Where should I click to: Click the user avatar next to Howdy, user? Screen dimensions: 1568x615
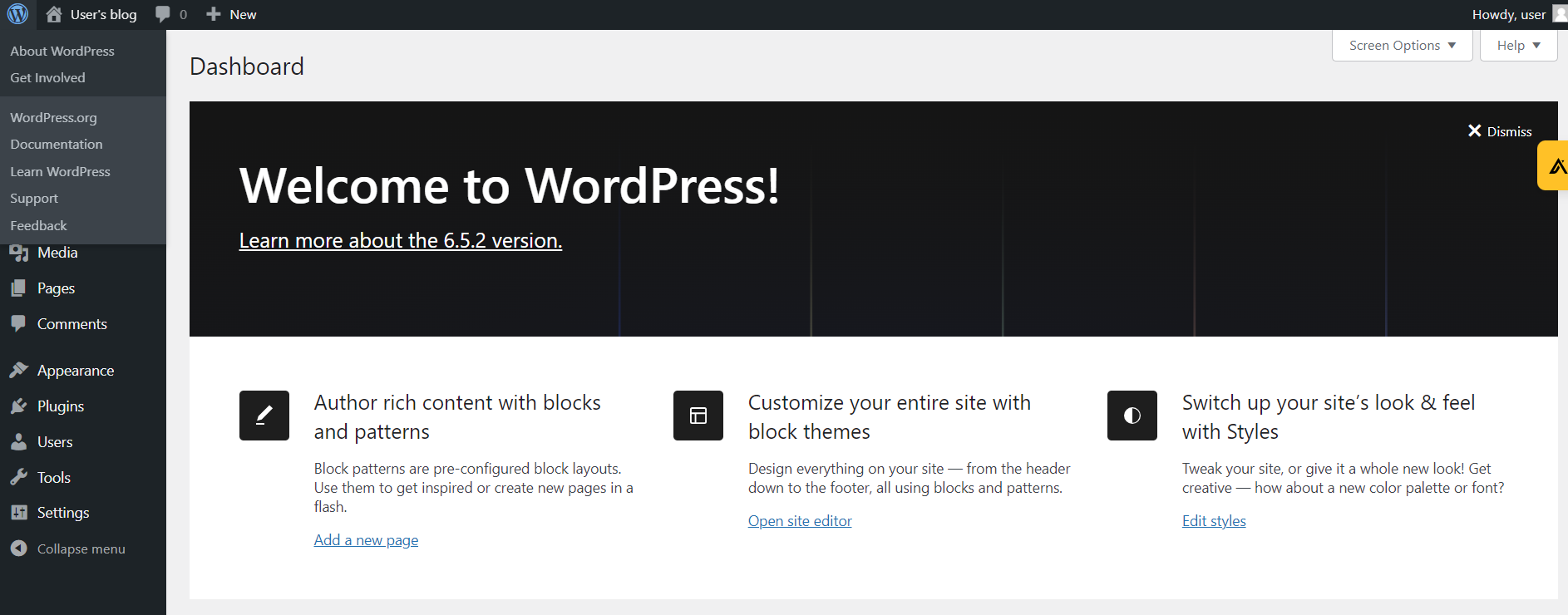pos(1560,13)
